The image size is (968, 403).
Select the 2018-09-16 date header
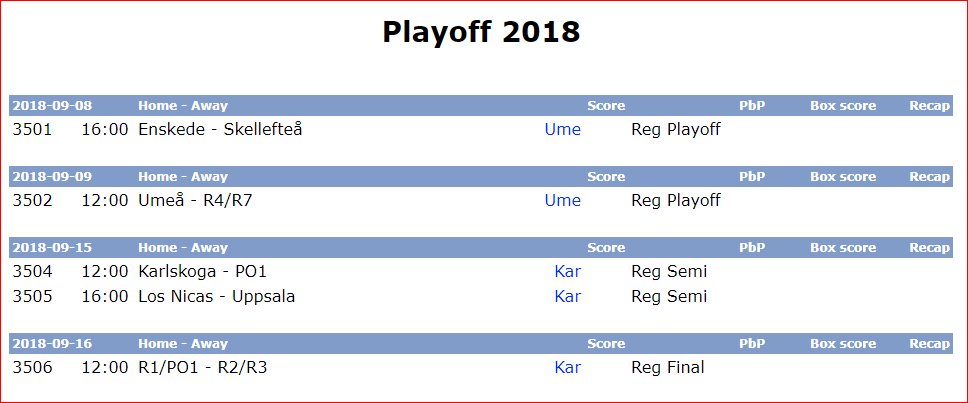(x=52, y=344)
